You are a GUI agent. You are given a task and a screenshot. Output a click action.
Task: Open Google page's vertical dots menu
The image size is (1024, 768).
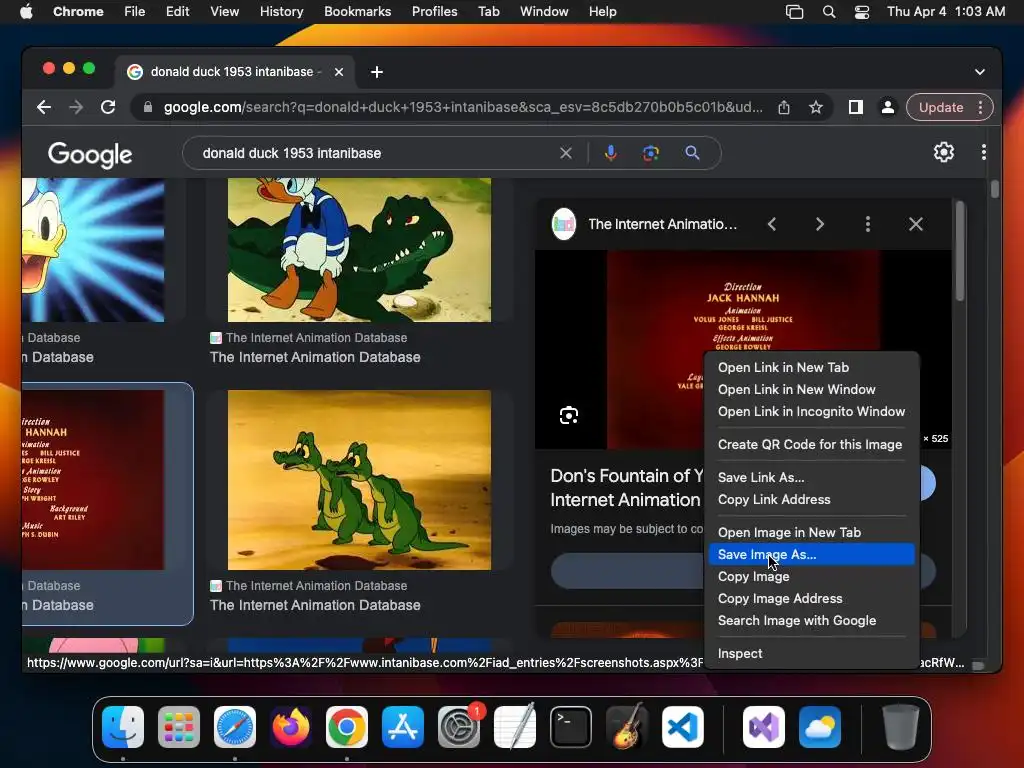(984, 152)
